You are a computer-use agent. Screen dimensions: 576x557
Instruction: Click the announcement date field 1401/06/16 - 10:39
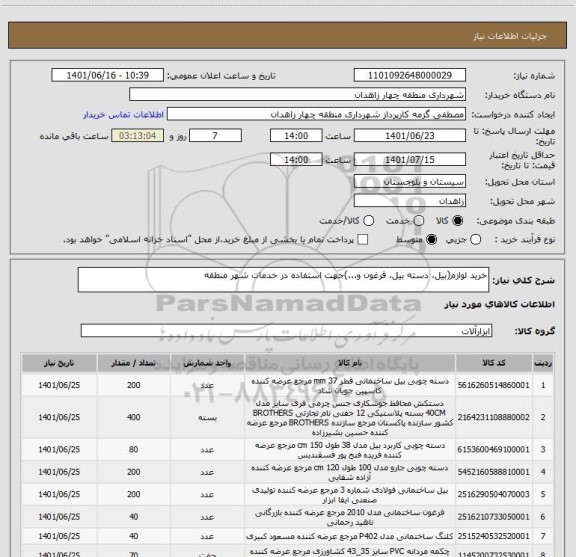click(108, 75)
